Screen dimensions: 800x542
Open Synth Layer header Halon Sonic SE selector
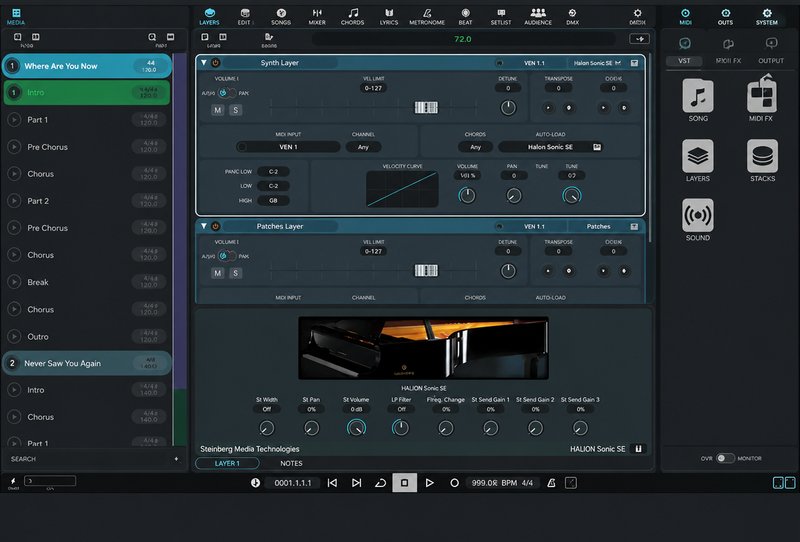(x=597, y=63)
